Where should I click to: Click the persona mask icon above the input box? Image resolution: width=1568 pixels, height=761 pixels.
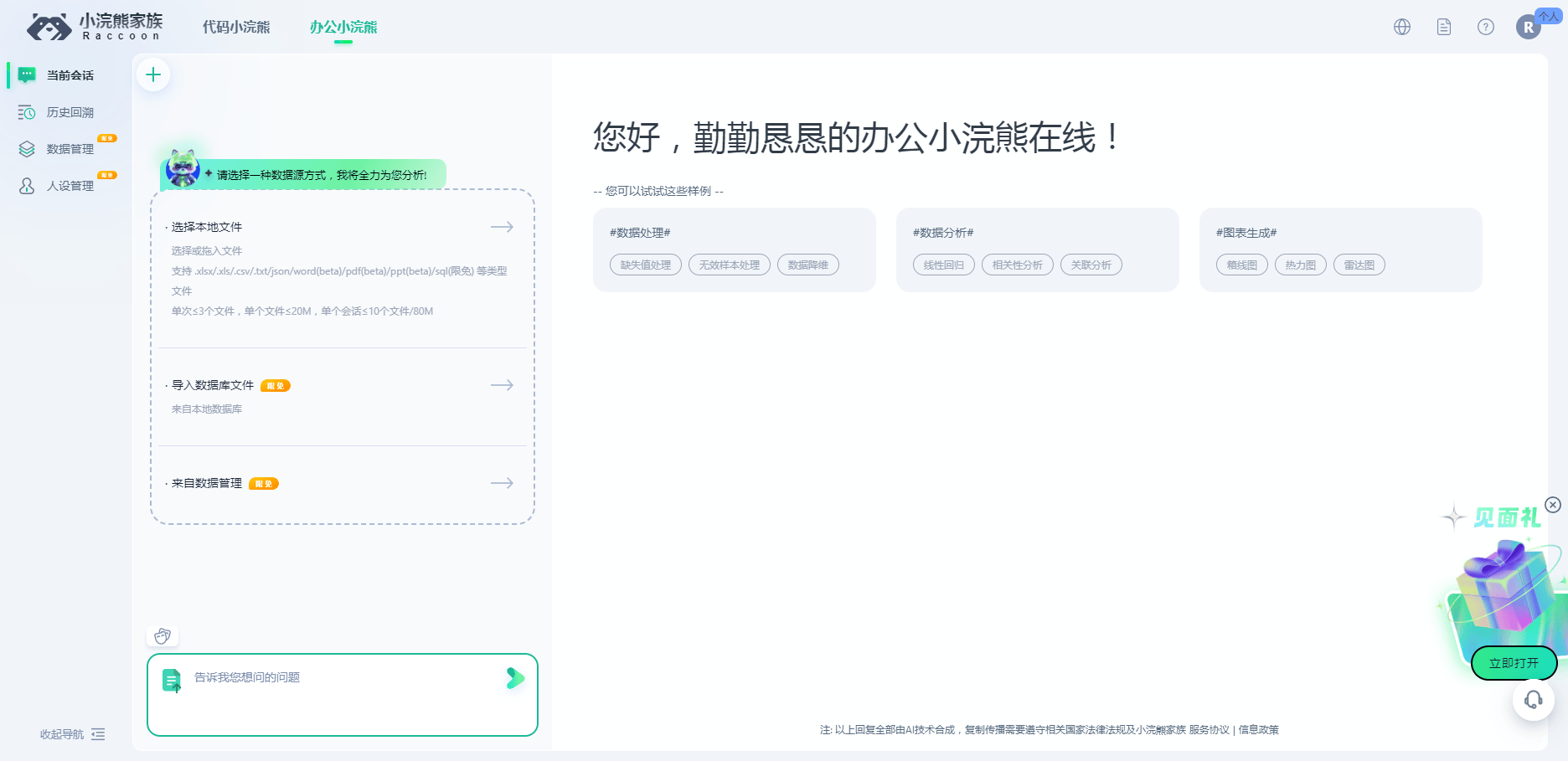click(x=162, y=636)
